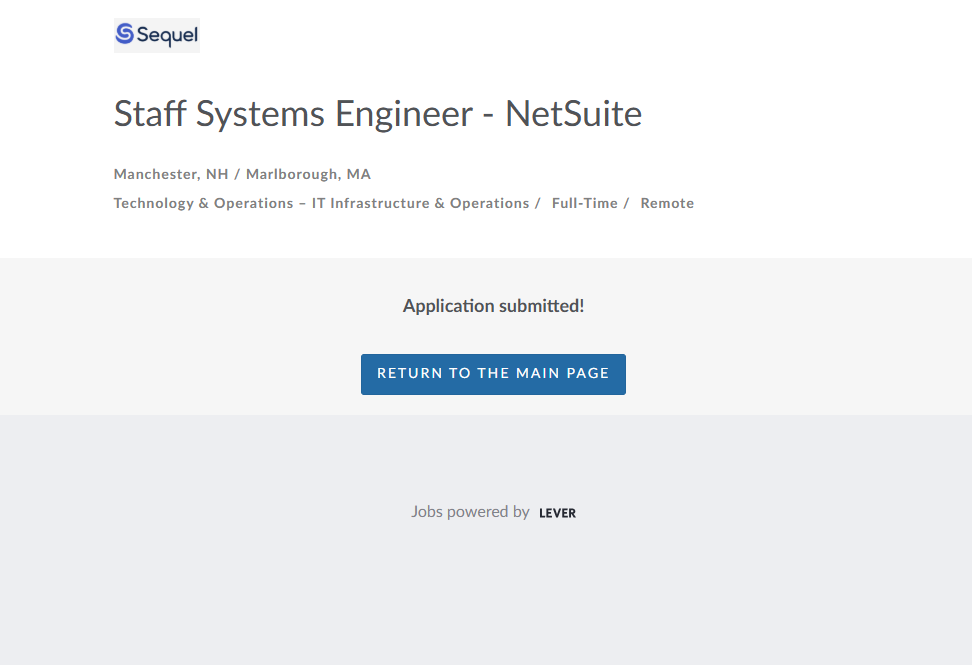Viewport: 972px width, 665px height.
Task: Click the Sequel wordmark text in header
Action: click(167, 36)
